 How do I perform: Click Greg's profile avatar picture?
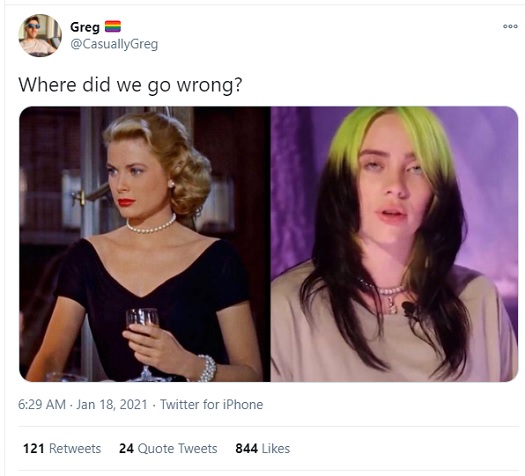click(40, 35)
